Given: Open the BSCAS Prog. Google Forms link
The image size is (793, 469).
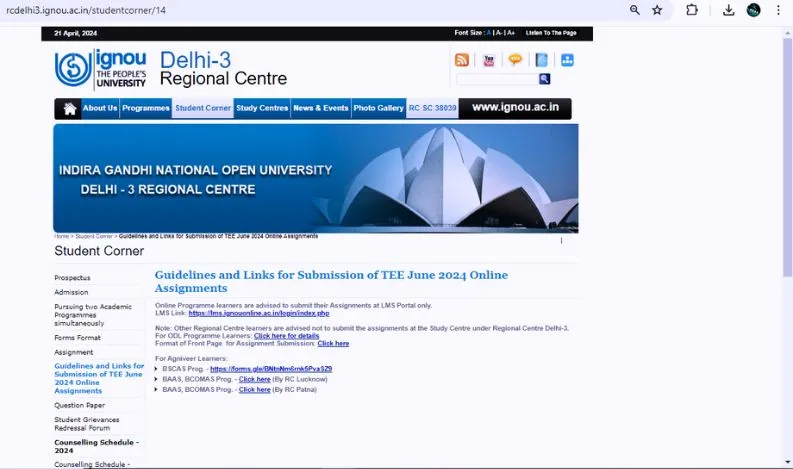Looking at the screenshot, I should click(x=271, y=369).
